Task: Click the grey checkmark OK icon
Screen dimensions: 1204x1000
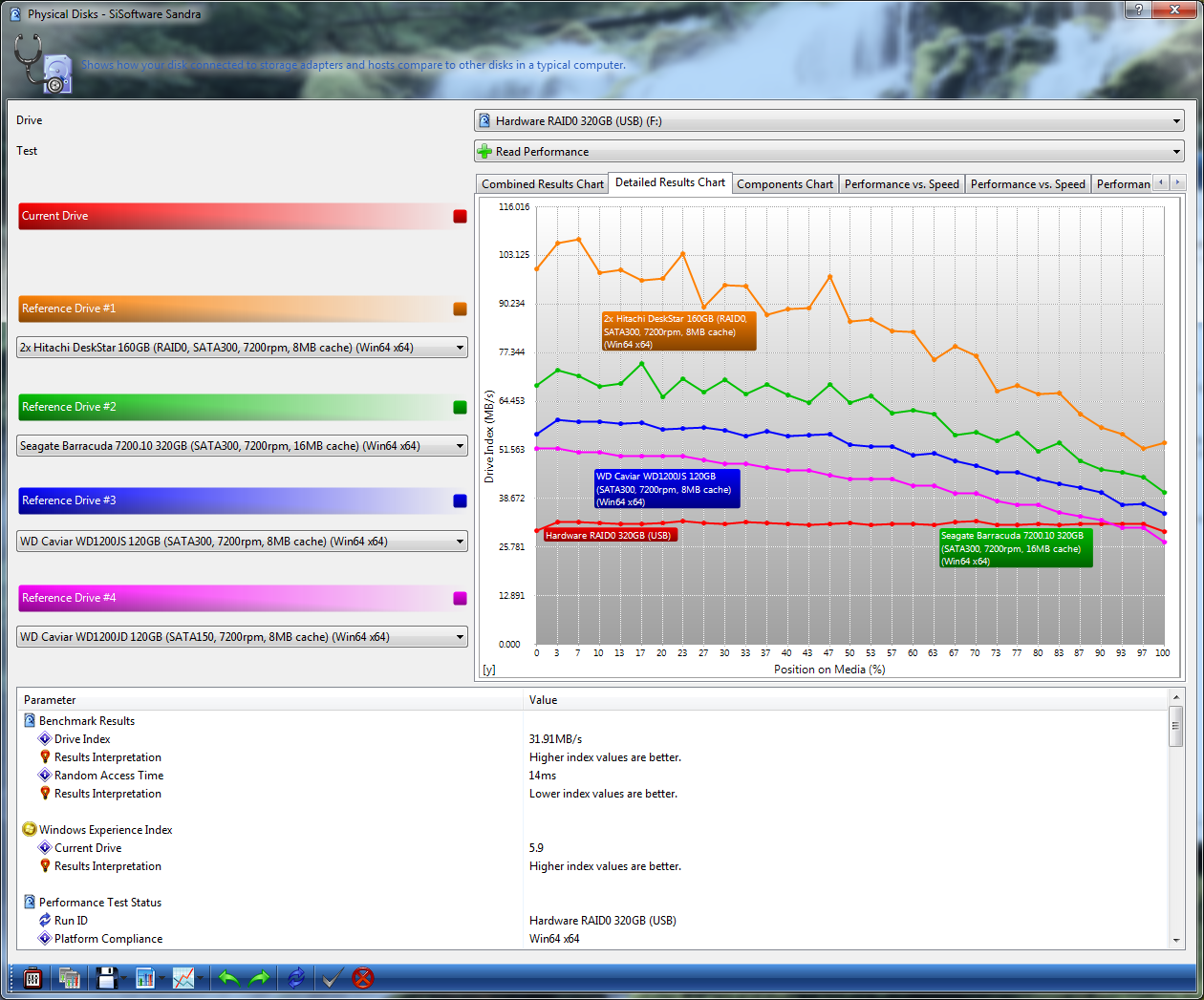Action: (333, 978)
